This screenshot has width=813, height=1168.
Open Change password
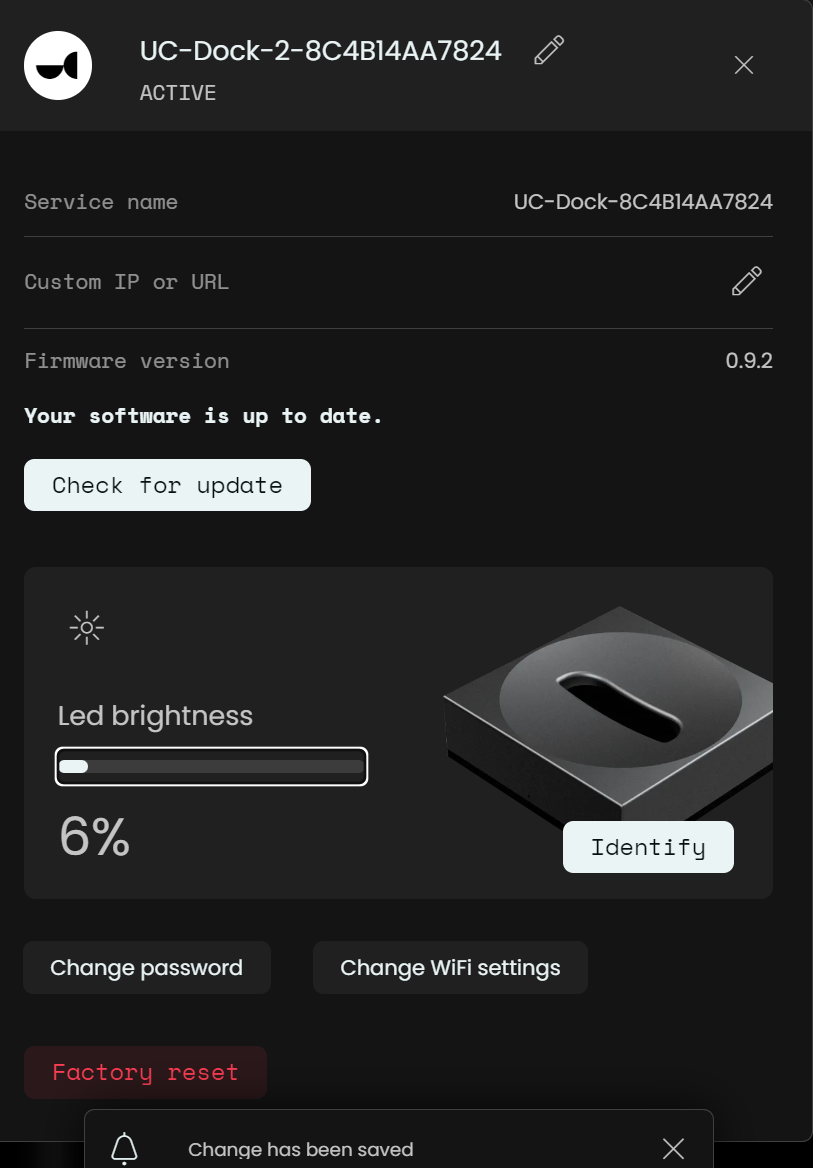click(x=146, y=967)
